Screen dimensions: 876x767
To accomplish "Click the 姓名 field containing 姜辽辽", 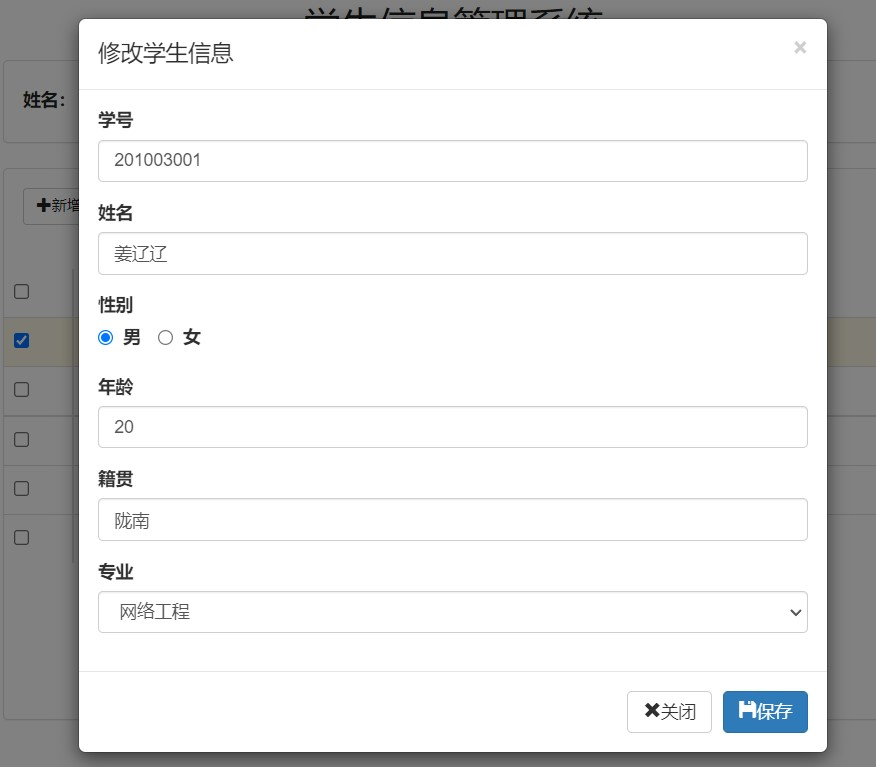I will [452, 254].
